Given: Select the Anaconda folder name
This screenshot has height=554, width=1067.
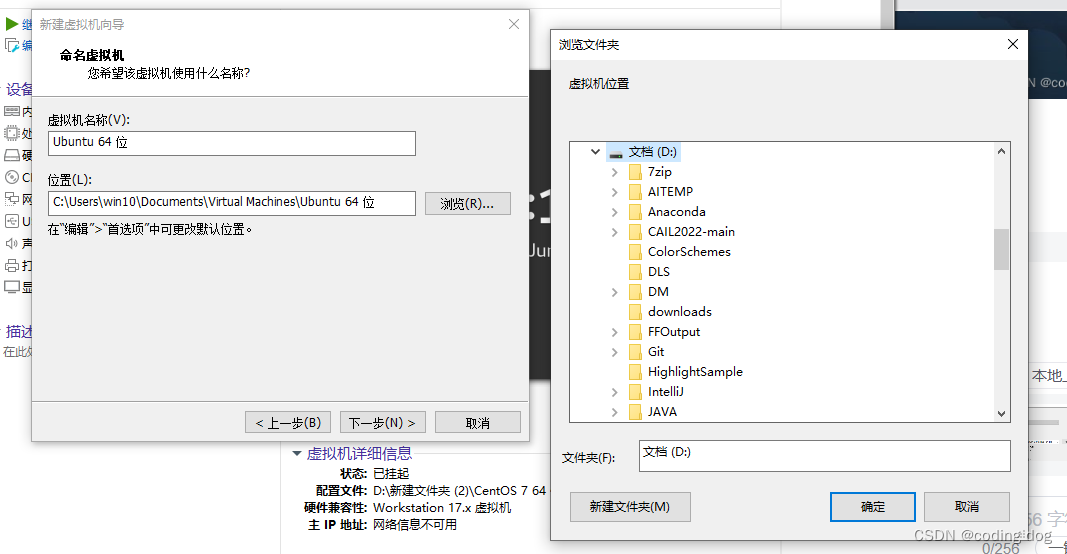Looking at the screenshot, I should [677, 212].
